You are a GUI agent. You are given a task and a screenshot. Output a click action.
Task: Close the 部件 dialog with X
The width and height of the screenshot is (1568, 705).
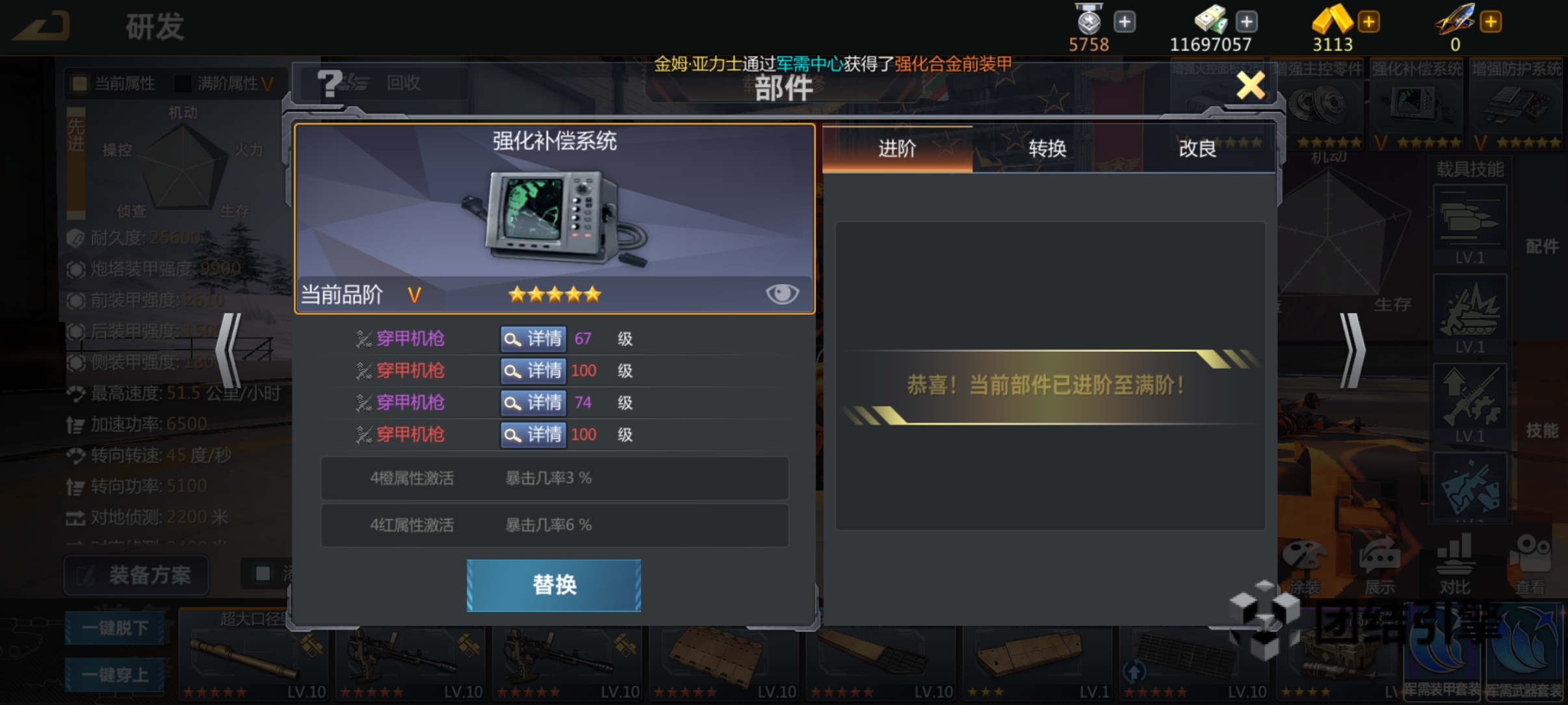coord(1251,85)
